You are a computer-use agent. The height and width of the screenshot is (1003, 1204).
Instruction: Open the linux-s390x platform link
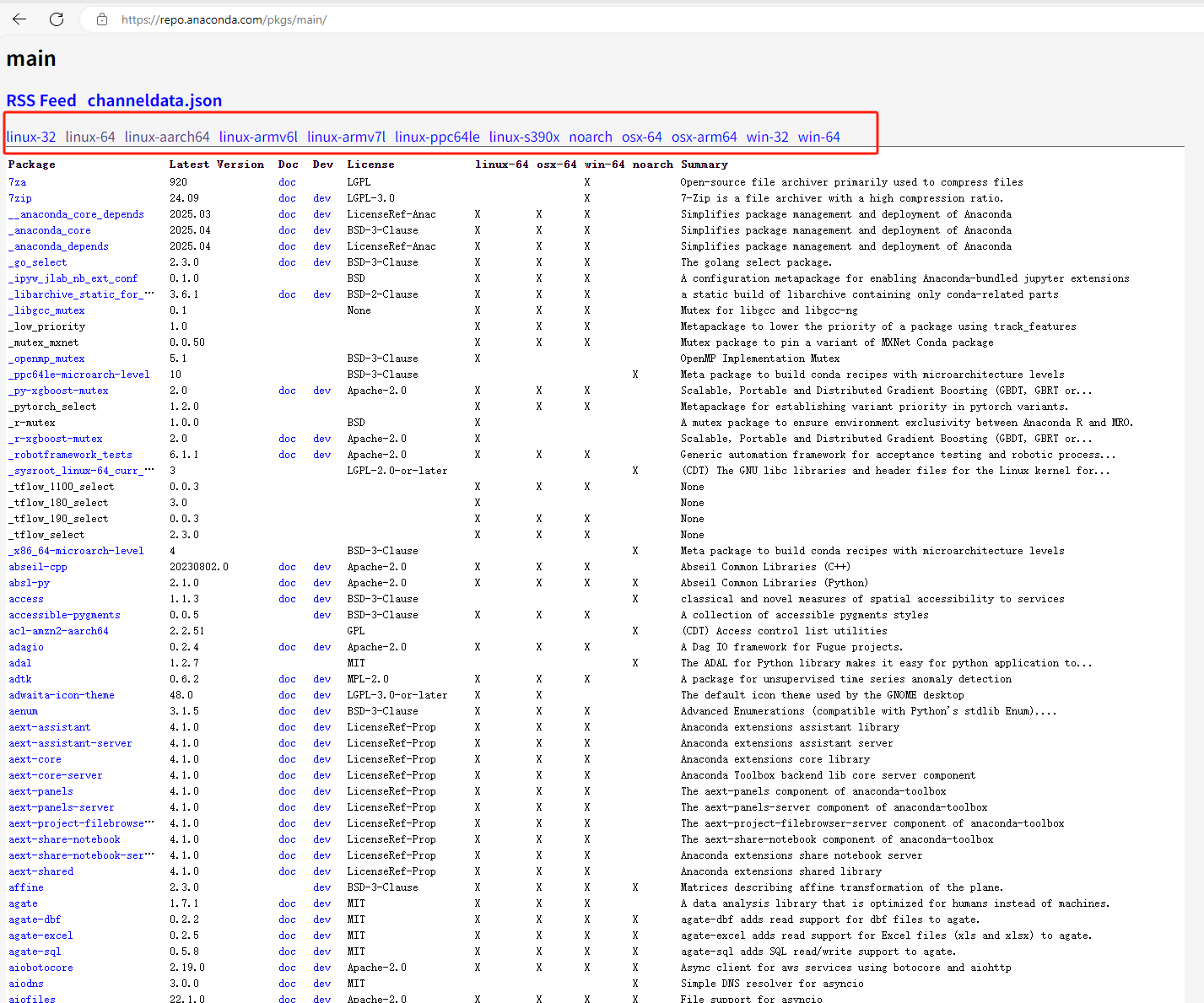click(x=524, y=137)
